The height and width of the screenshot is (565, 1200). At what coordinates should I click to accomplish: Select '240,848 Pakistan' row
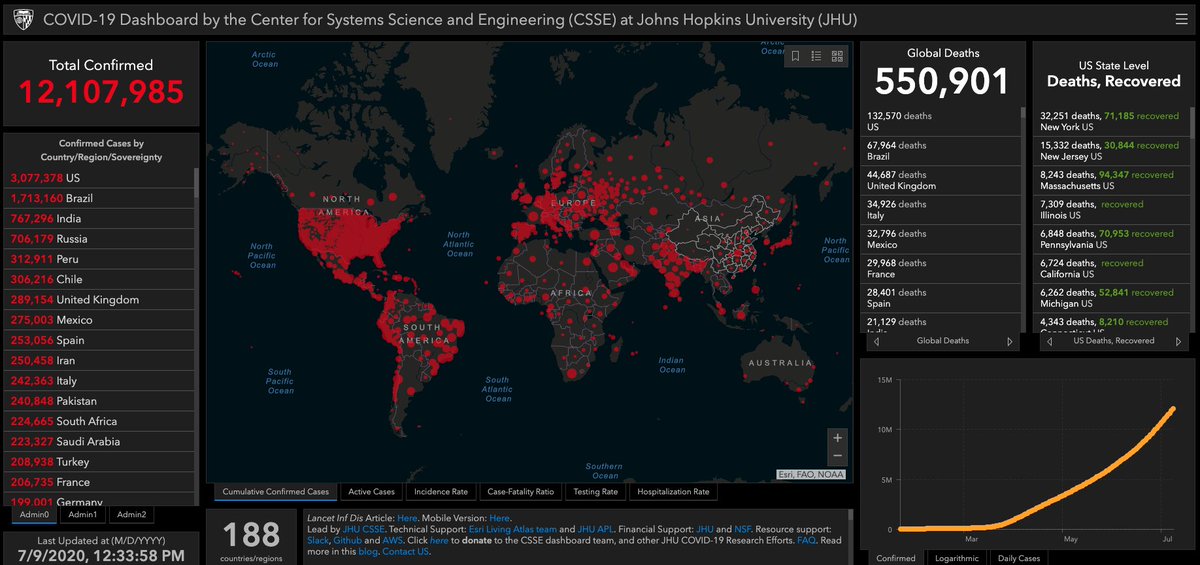pyautogui.click(x=100, y=401)
